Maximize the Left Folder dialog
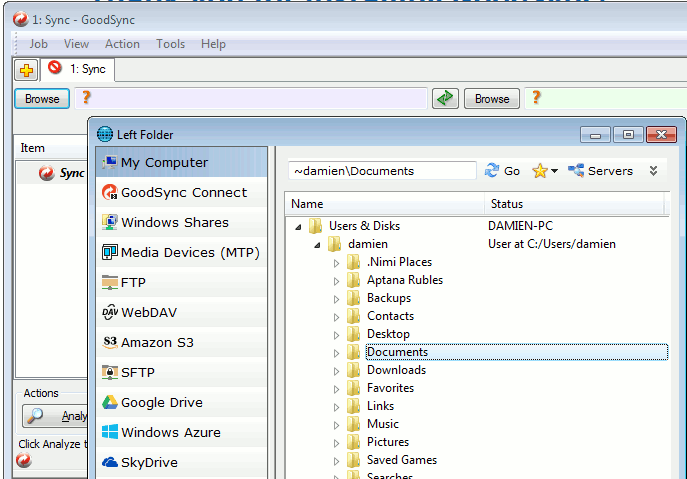Screen dimensions: 687x479 pyautogui.click(x=628, y=135)
